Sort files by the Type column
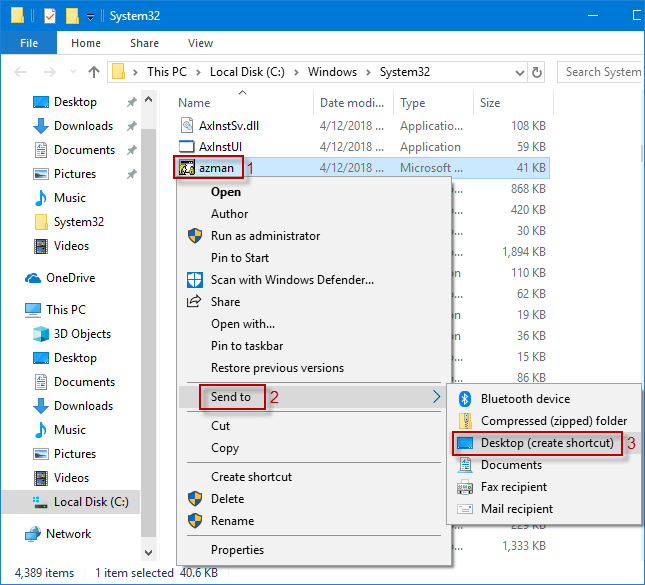 point(433,103)
